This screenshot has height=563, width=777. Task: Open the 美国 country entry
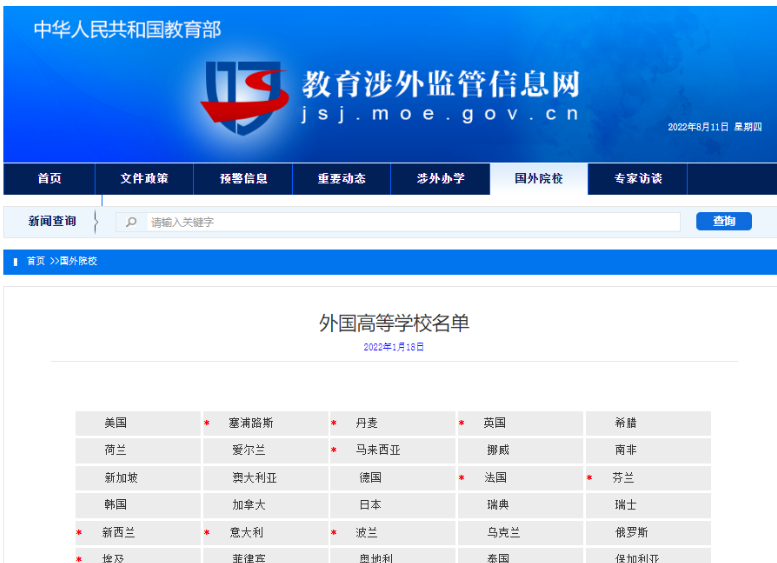click(116, 423)
